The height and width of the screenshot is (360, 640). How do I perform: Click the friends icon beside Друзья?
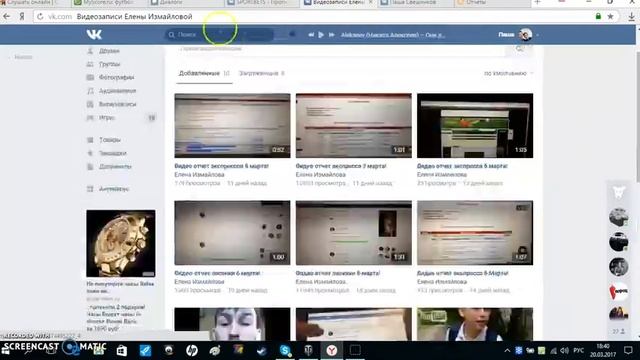pyautogui.click(x=90, y=51)
